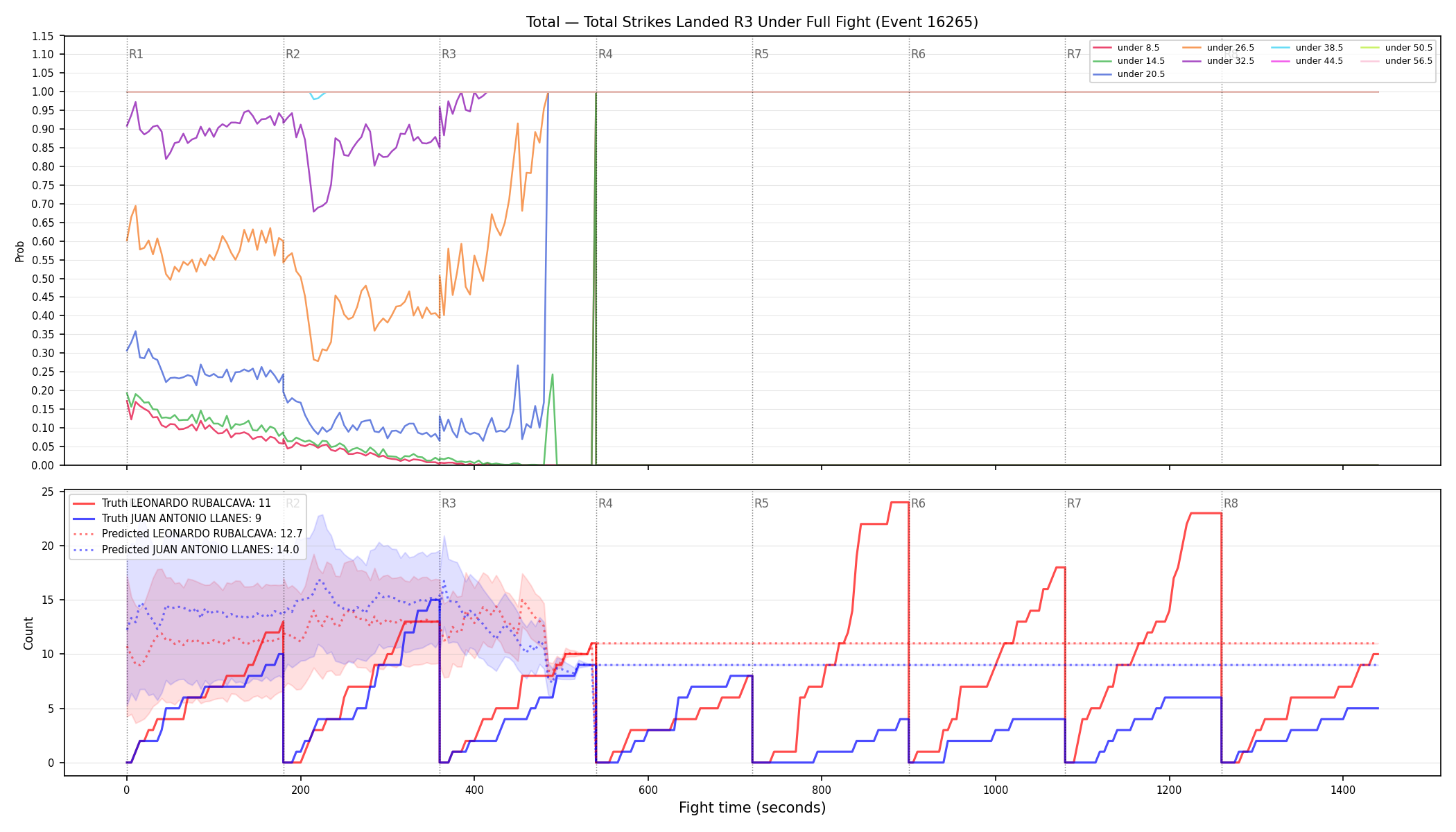Click the x-axis tick label 600
The width and height of the screenshot is (1456, 832).
(x=648, y=789)
